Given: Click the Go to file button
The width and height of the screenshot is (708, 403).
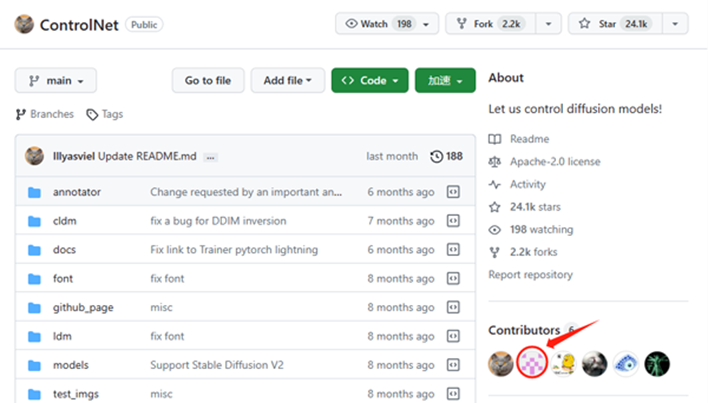Looking at the screenshot, I should point(208,80).
